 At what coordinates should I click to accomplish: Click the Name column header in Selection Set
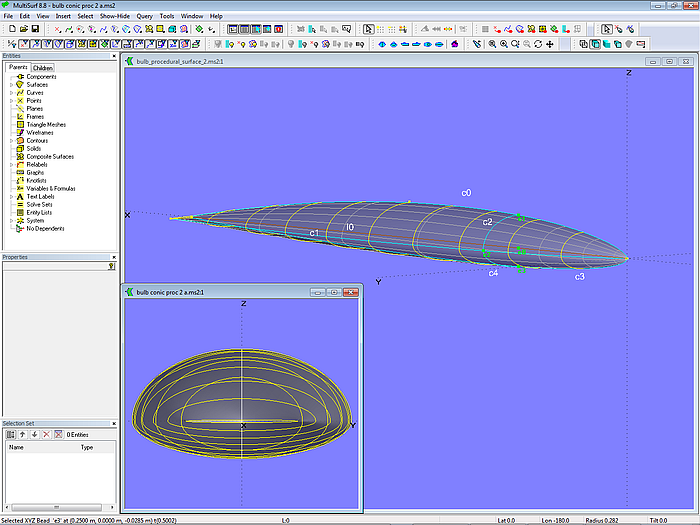[17, 448]
